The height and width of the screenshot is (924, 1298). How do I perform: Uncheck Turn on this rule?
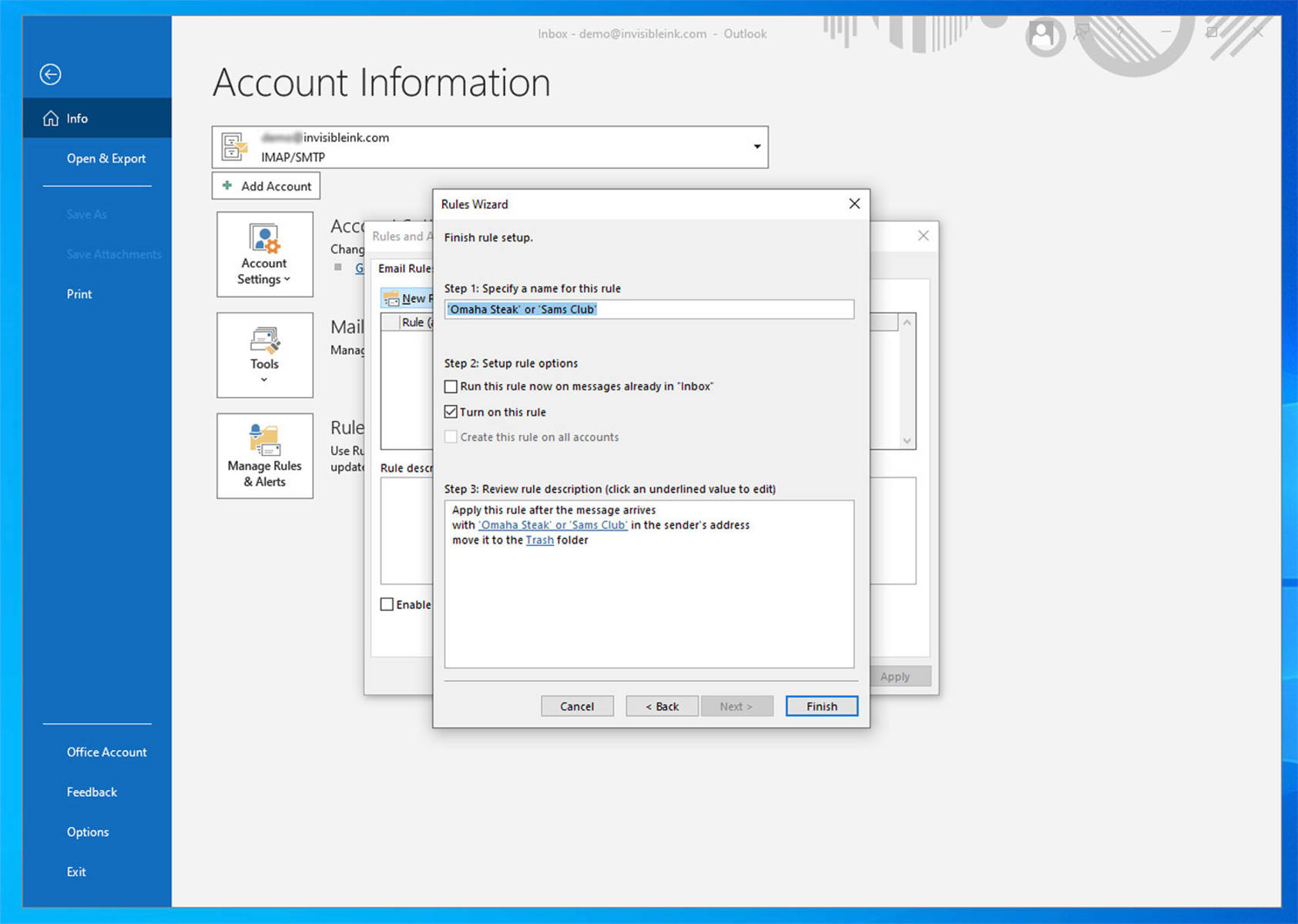point(451,412)
